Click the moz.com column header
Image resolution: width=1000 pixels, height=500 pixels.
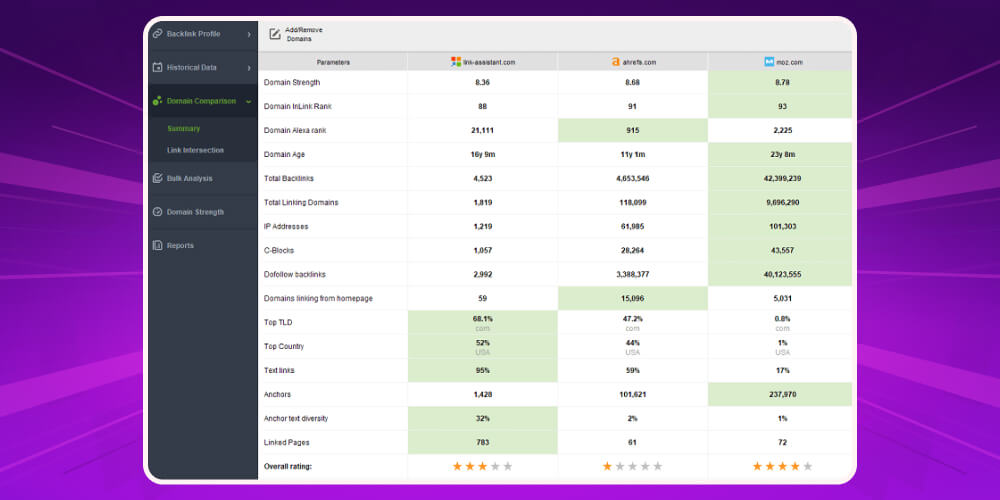click(x=780, y=62)
